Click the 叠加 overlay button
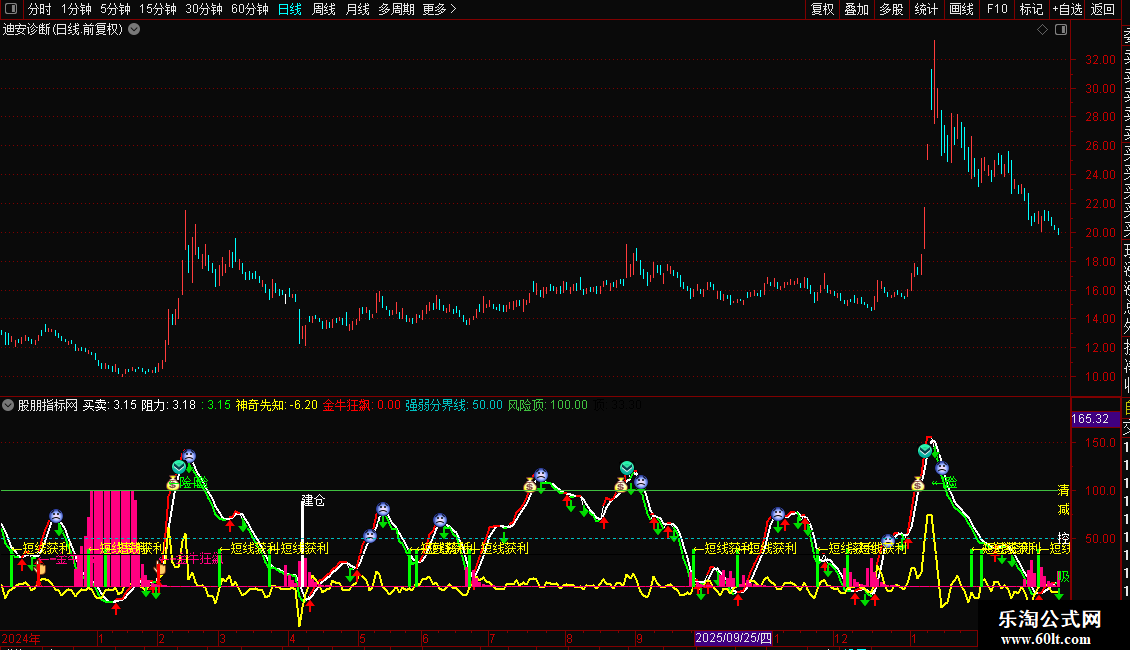Image resolution: width=1130 pixels, height=650 pixels. (856, 9)
